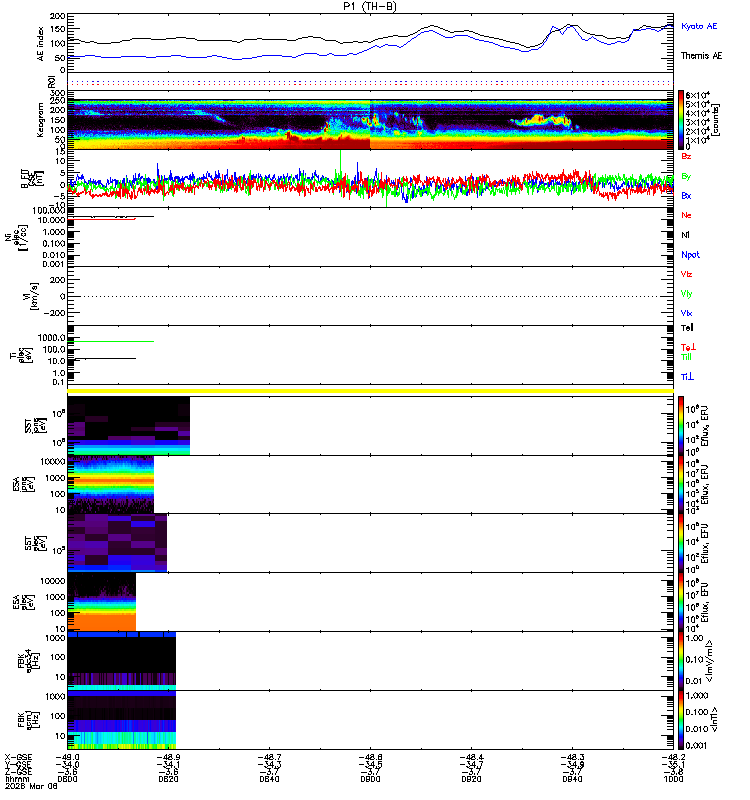Click the SST ion Eflux color bar
Image resolution: width=750 pixels, height=800 pixels.
(681, 426)
